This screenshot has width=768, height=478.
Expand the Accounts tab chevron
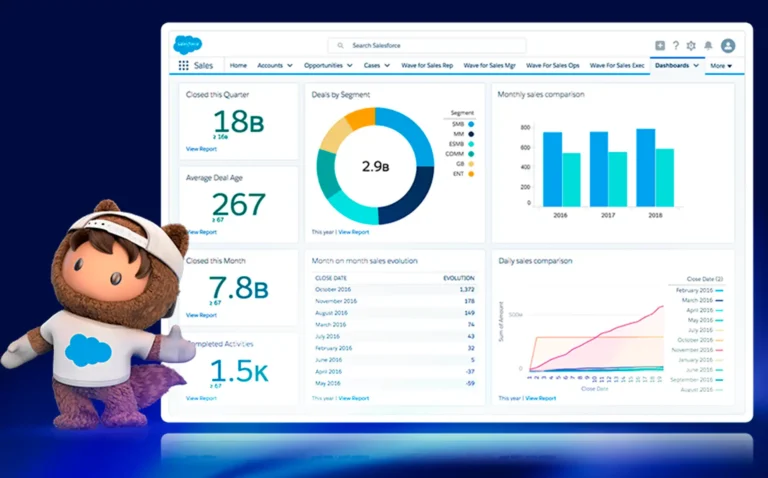pos(290,66)
